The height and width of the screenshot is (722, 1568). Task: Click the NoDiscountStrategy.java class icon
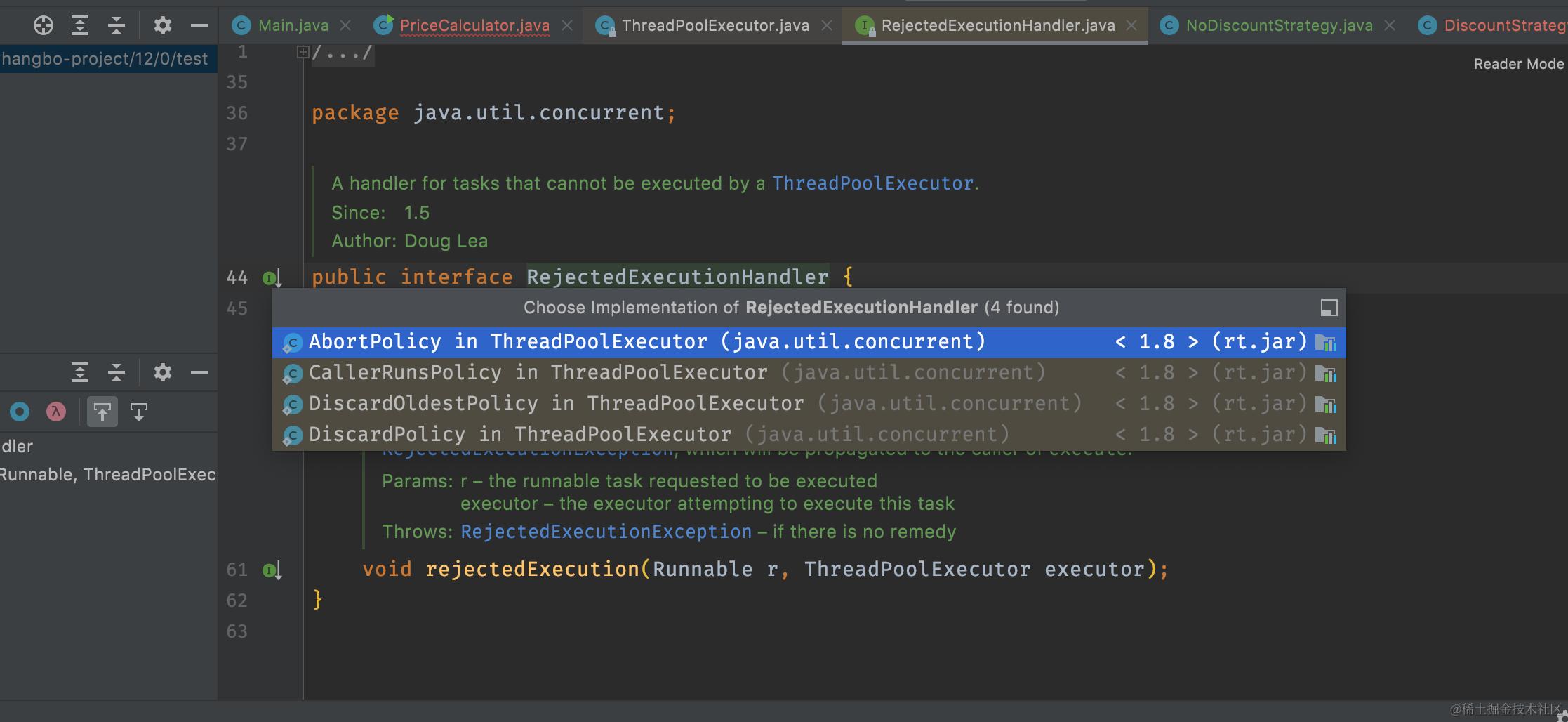pyautogui.click(x=1169, y=26)
